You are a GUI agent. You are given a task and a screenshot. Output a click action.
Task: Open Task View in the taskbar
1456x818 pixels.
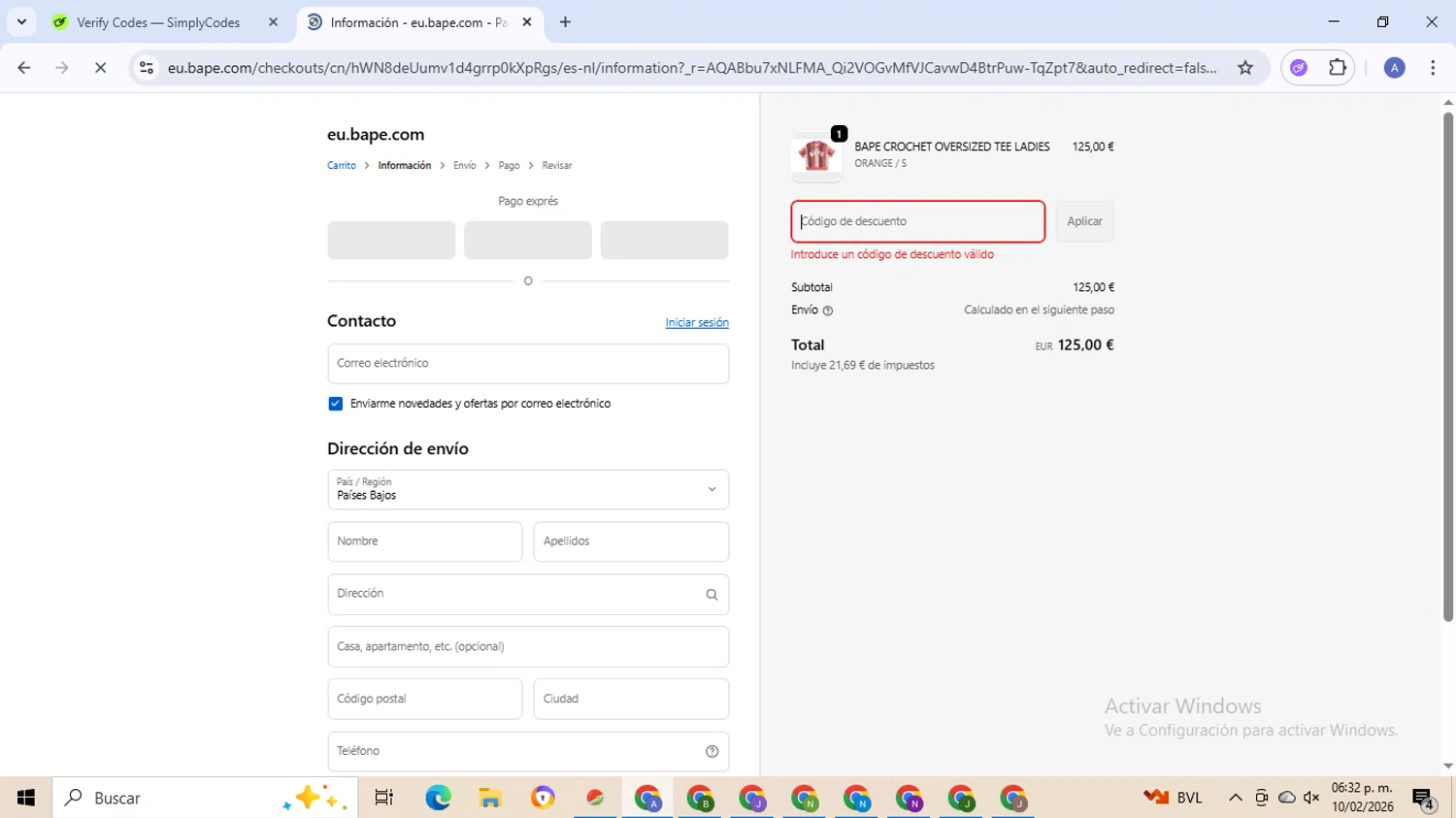(x=384, y=798)
